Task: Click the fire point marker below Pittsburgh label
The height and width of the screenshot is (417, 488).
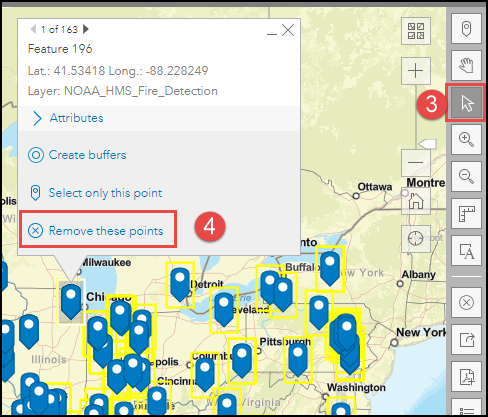Action: [298, 359]
